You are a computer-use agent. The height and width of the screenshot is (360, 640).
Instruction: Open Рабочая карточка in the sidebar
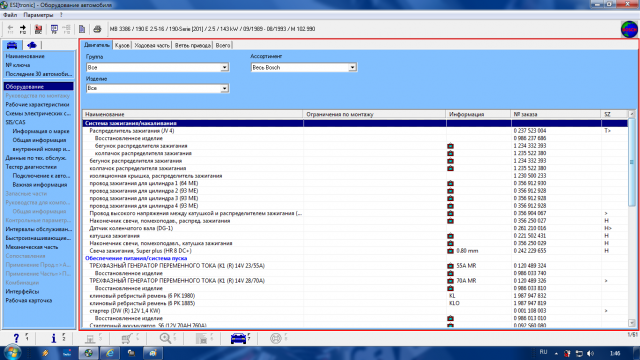click(x=29, y=300)
